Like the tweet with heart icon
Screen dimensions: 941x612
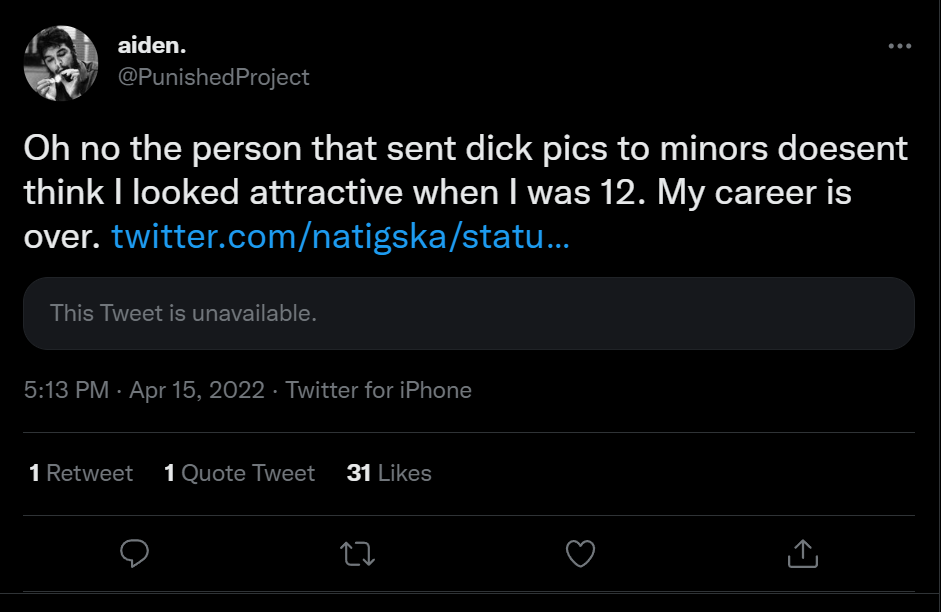(580, 553)
